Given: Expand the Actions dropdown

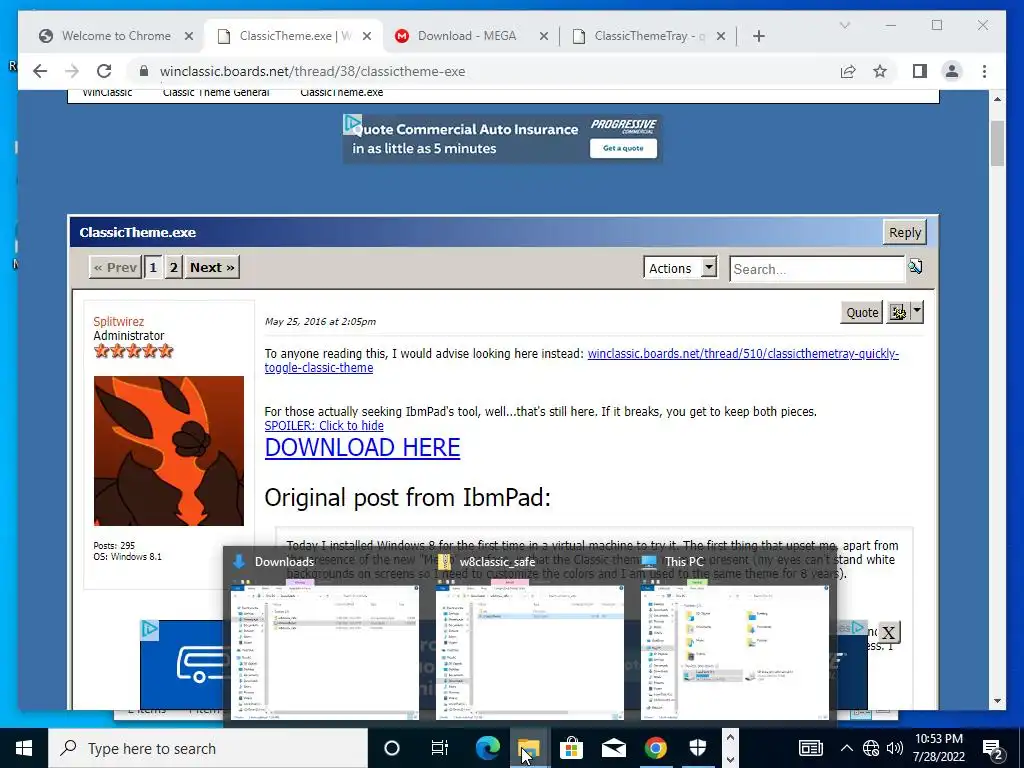Looking at the screenshot, I should tap(680, 268).
